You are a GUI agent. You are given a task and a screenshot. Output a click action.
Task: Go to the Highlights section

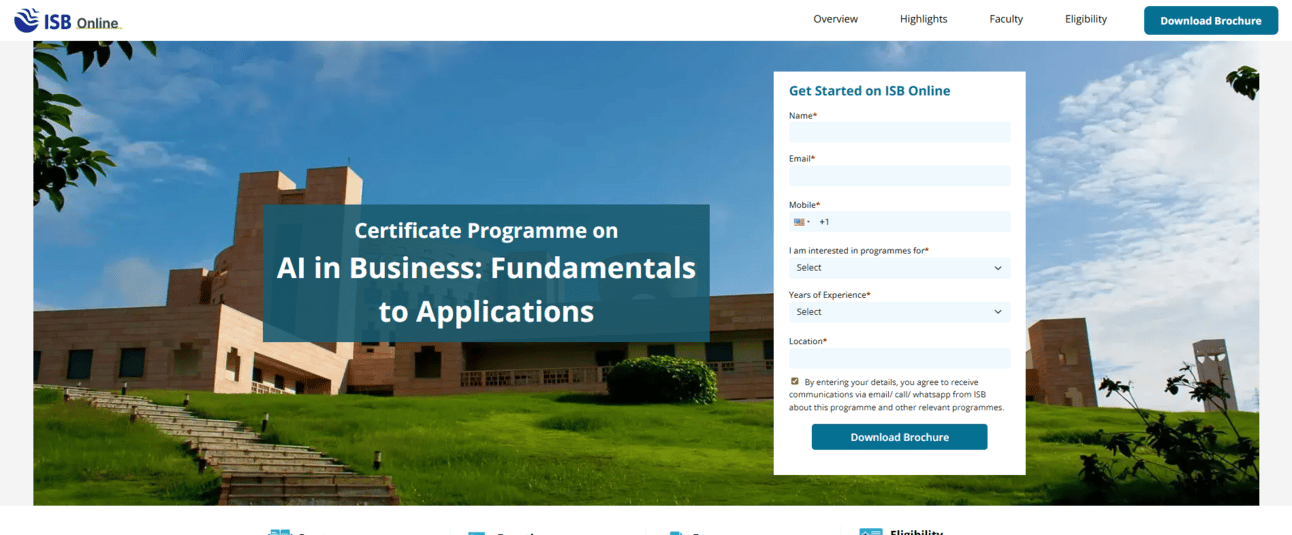click(x=923, y=19)
